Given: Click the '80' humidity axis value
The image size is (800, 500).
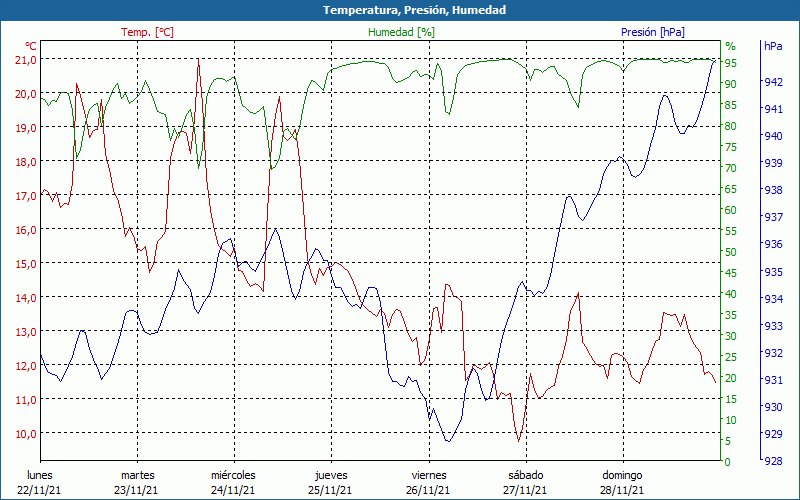Looking at the screenshot, I should (730, 126).
